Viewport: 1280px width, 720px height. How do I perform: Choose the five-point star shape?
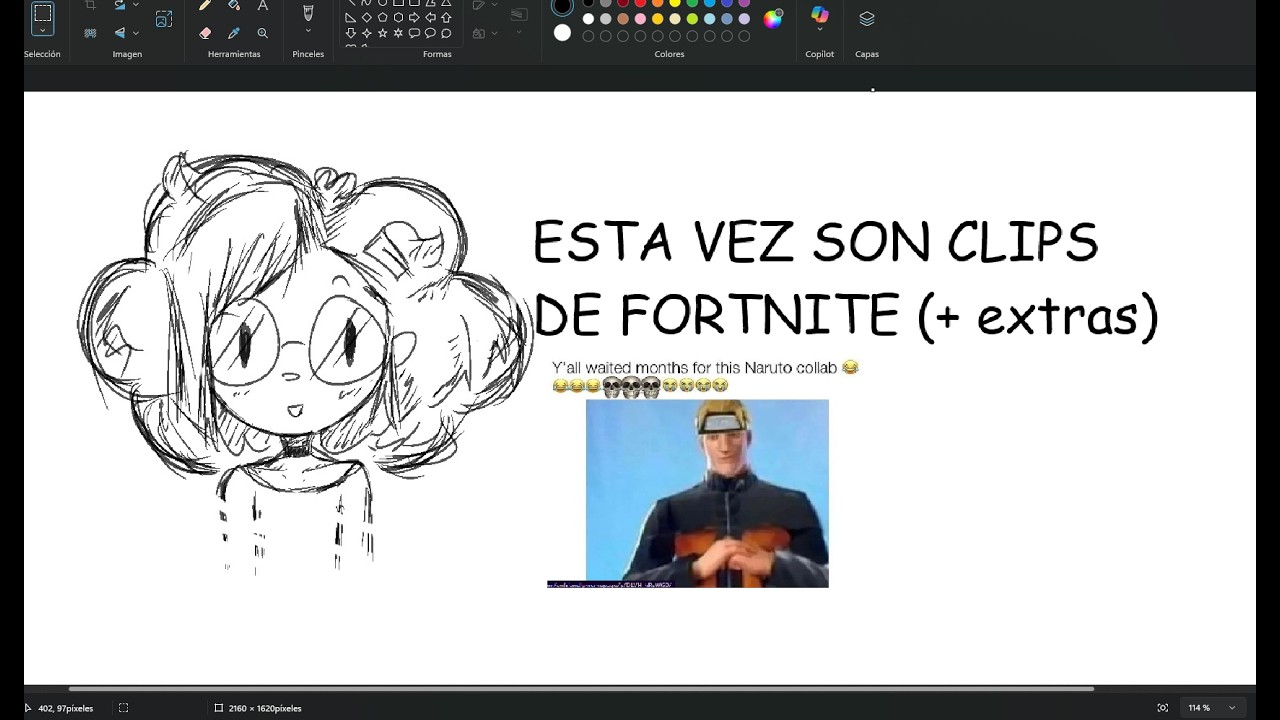coord(383,33)
